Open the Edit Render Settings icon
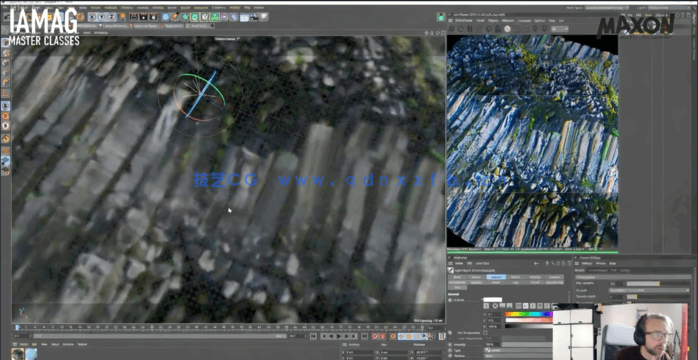 153,17
